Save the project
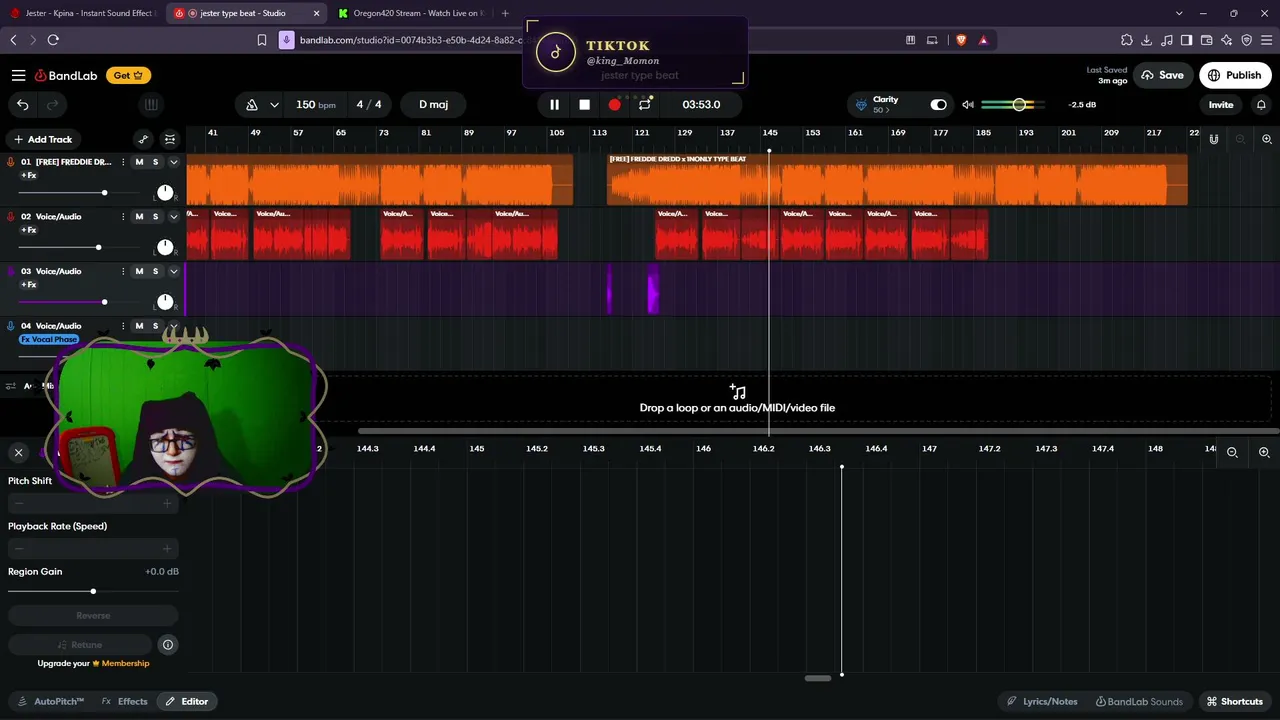1280x720 pixels. [1162, 75]
